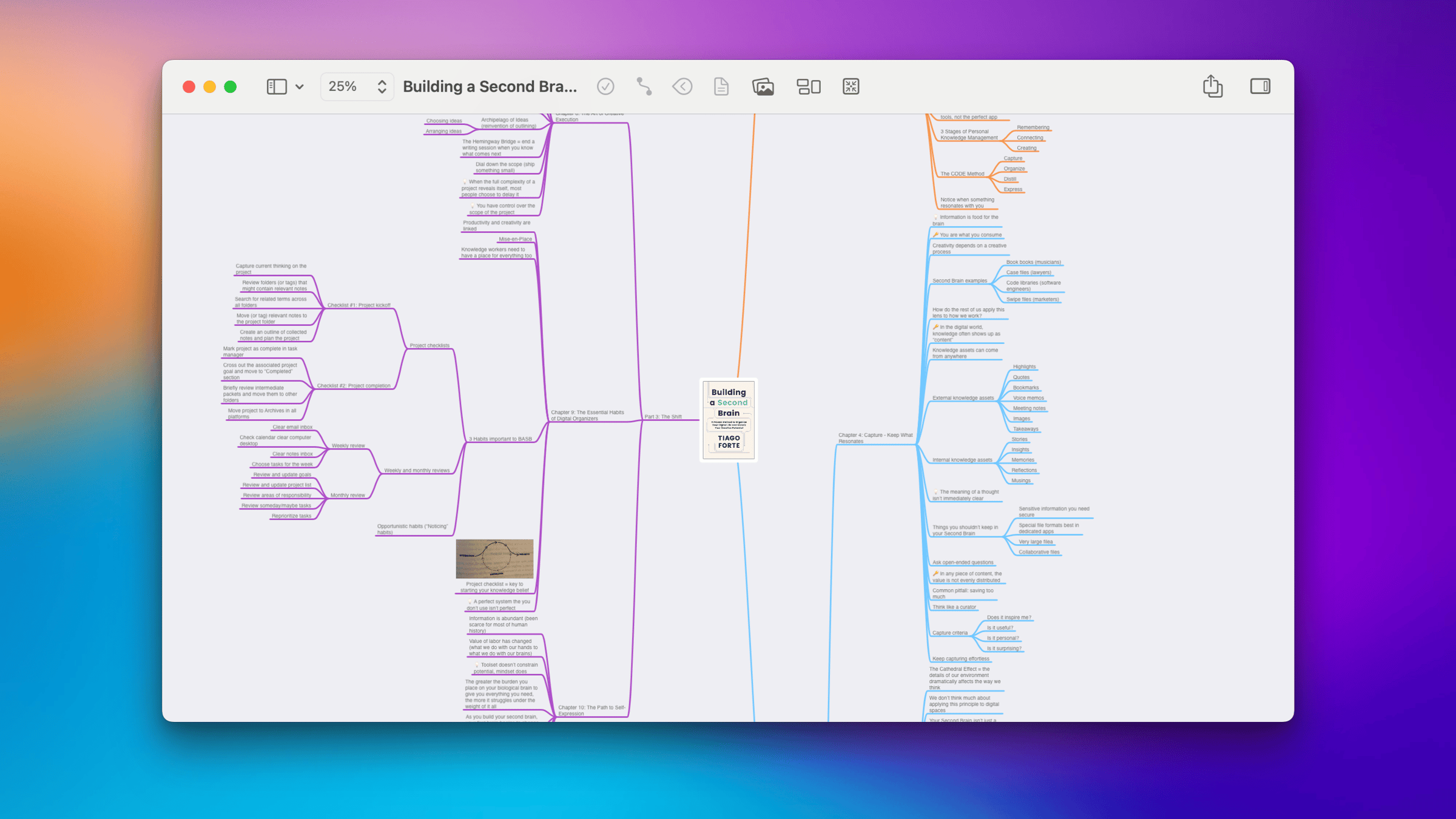Select the Opportunistic habits node

(413, 529)
